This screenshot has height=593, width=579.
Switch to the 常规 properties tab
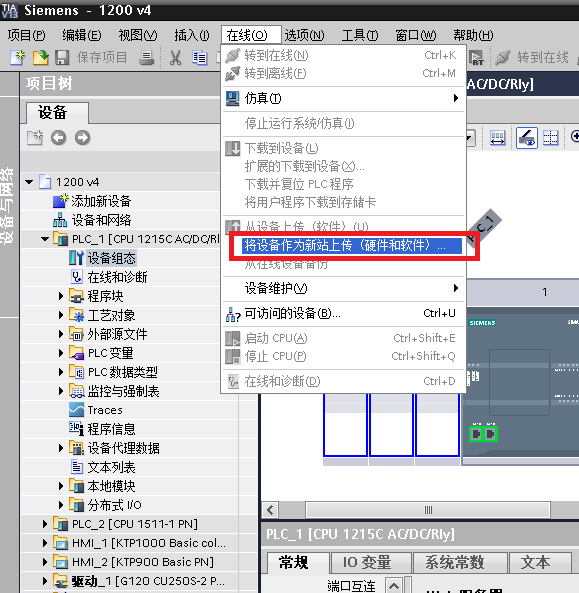[298, 563]
